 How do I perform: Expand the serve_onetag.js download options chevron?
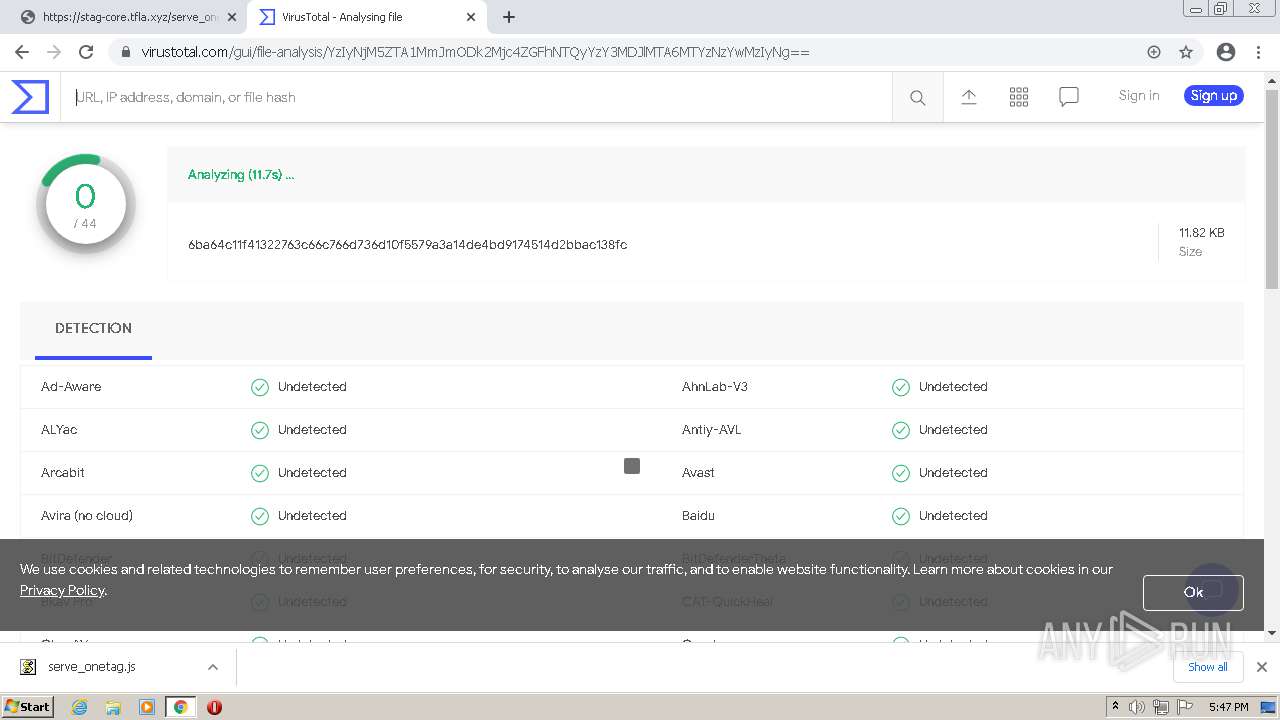(213, 667)
